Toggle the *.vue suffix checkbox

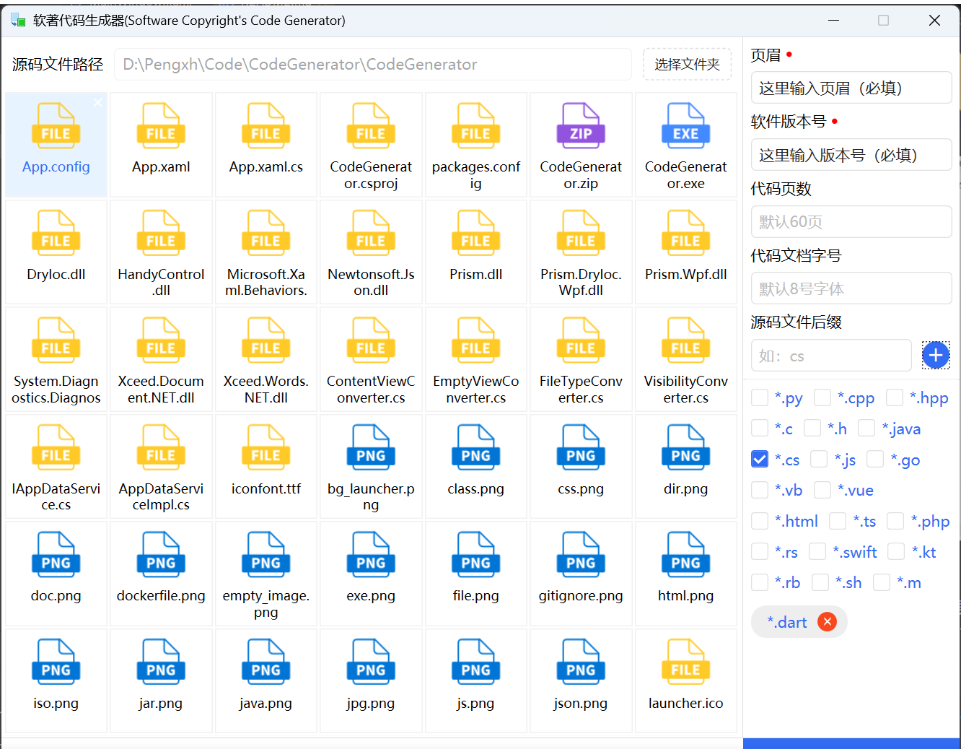point(823,490)
